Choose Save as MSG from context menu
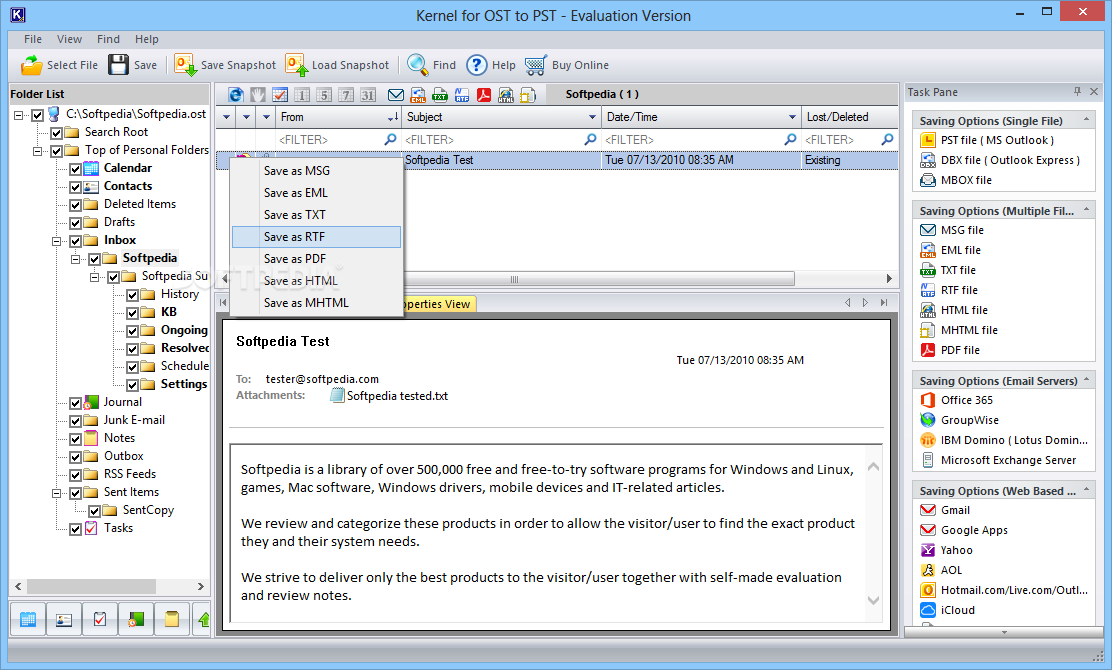Viewport: 1112px width, 670px height. (x=316, y=171)
